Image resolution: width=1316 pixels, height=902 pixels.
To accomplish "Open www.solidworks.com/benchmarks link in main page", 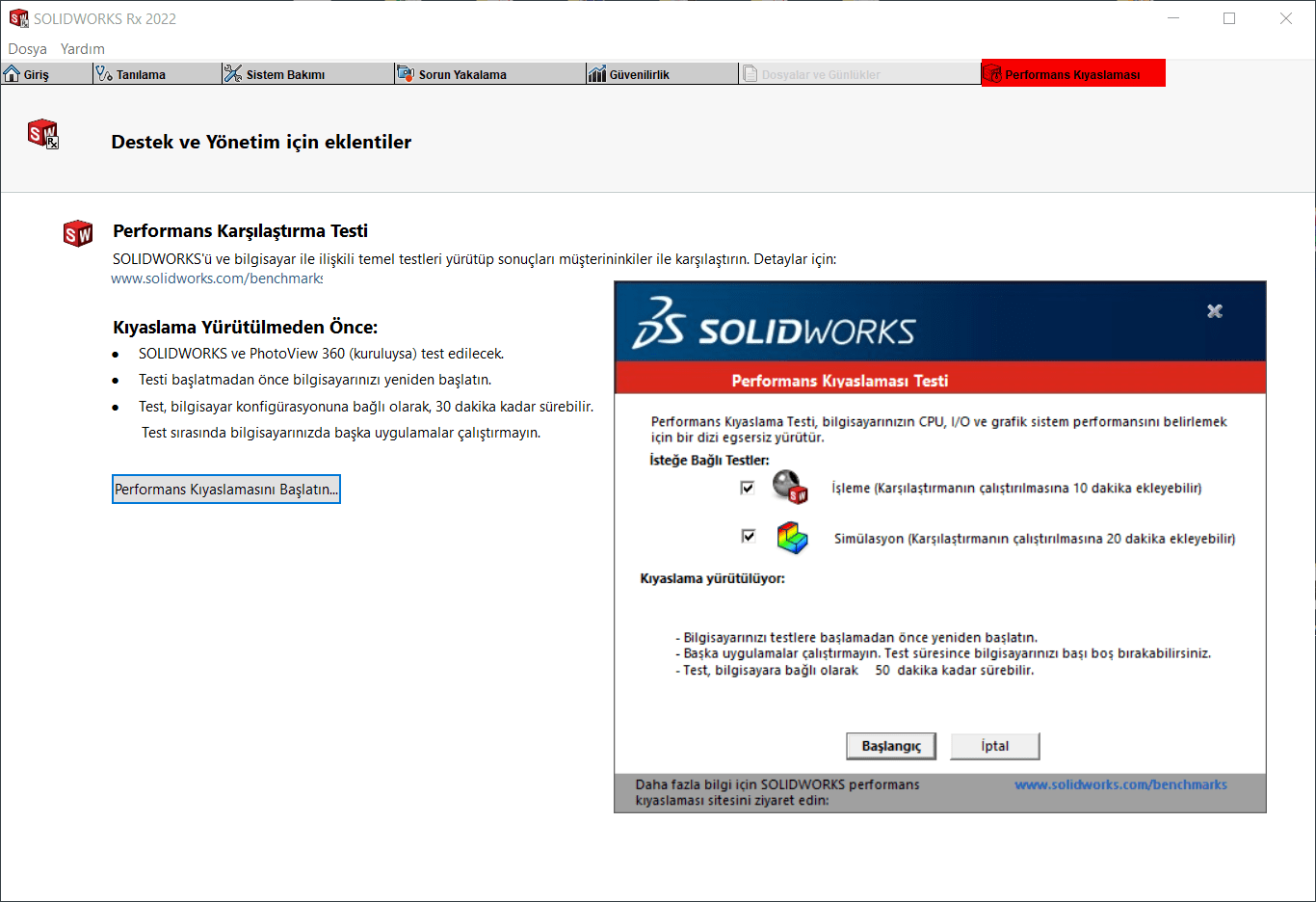I will tap(217, 279).
